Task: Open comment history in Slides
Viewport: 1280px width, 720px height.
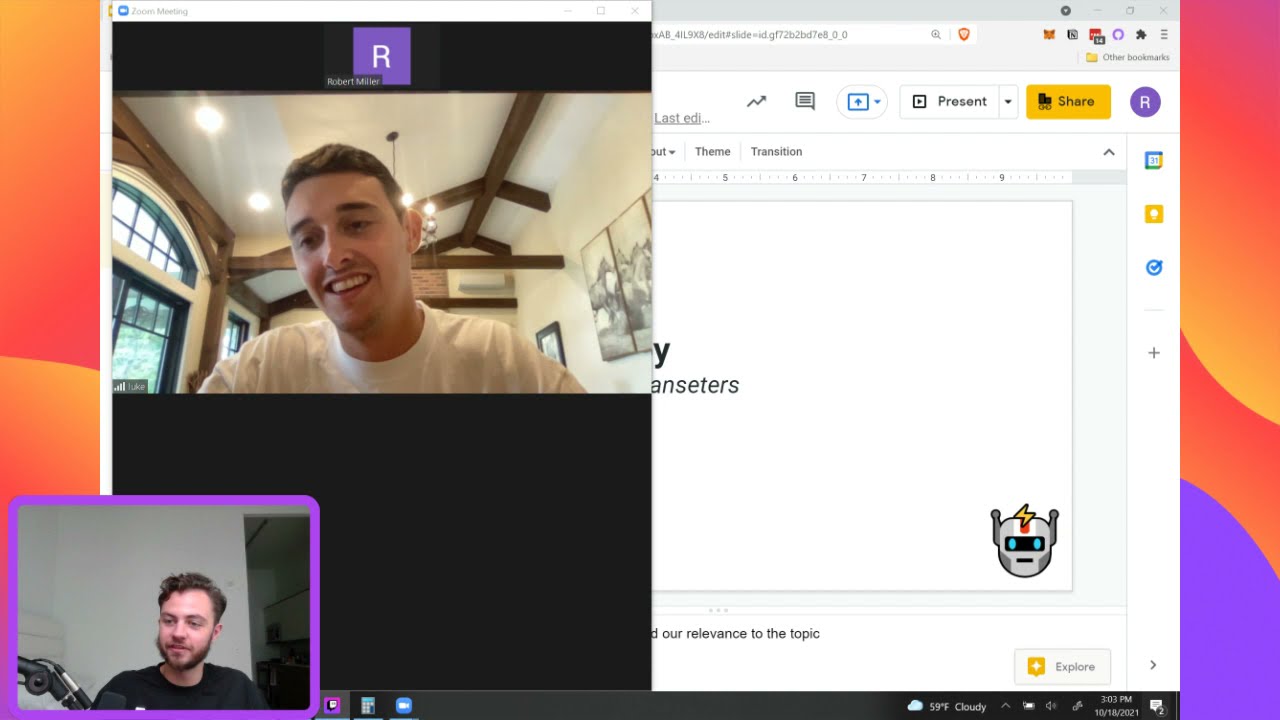Action: pyautogui.click(x=805, y=101)
